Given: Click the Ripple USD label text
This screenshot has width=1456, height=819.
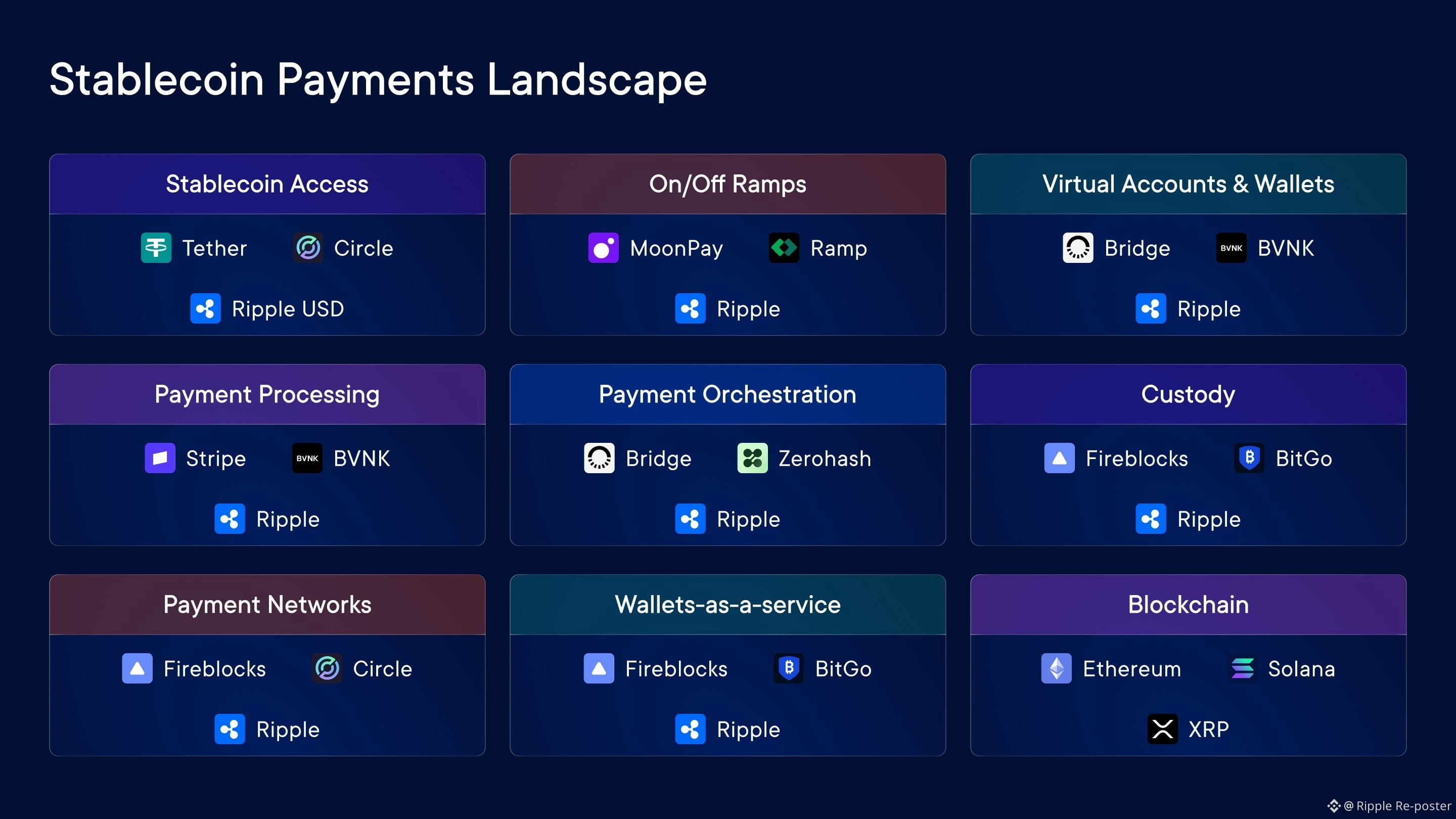Looking at the screenshot, I should [288, 310].
